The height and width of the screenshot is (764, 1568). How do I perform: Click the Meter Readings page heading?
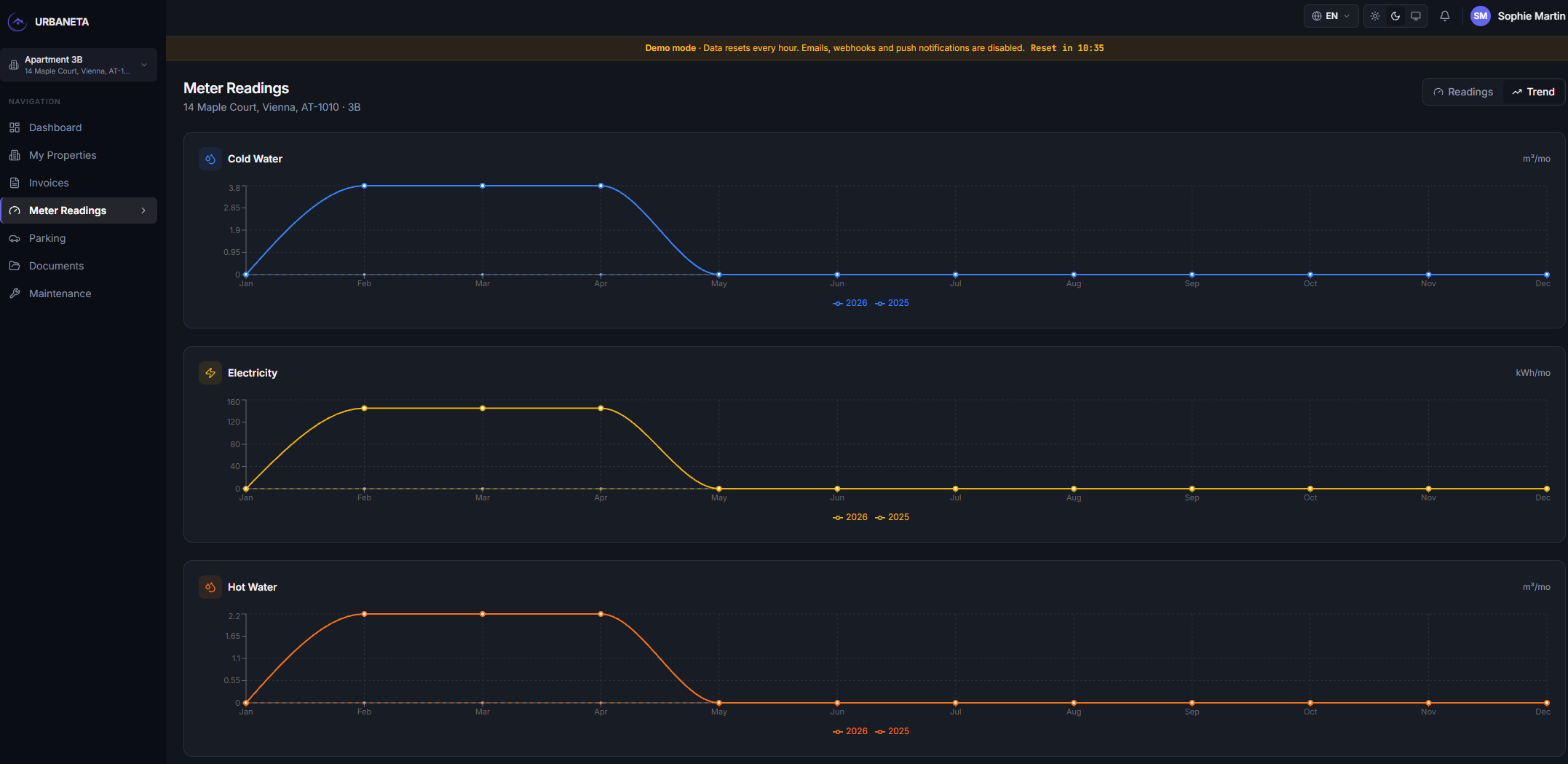[x=236, y=88]
